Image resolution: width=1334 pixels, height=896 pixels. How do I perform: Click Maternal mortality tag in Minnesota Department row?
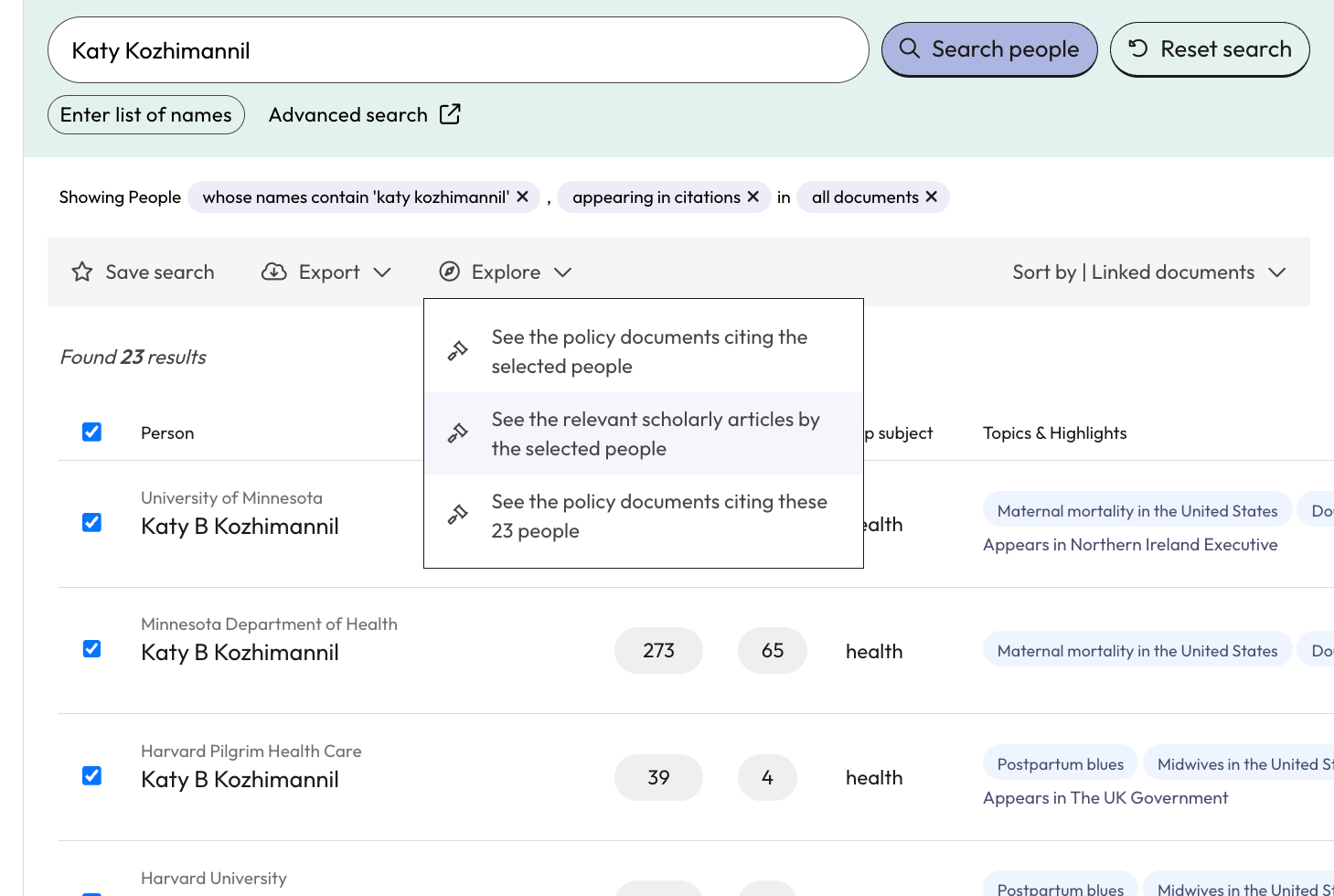(x=1137, y=651)
